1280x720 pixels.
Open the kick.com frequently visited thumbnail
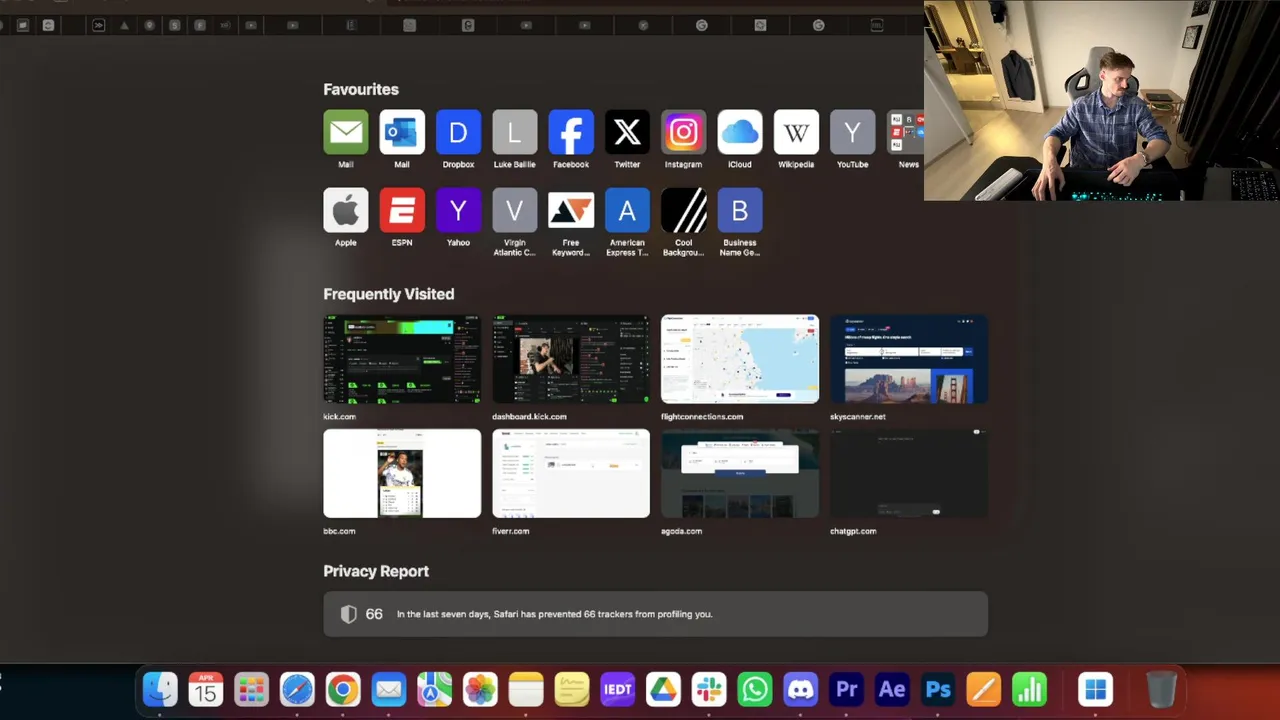[402, 359]
